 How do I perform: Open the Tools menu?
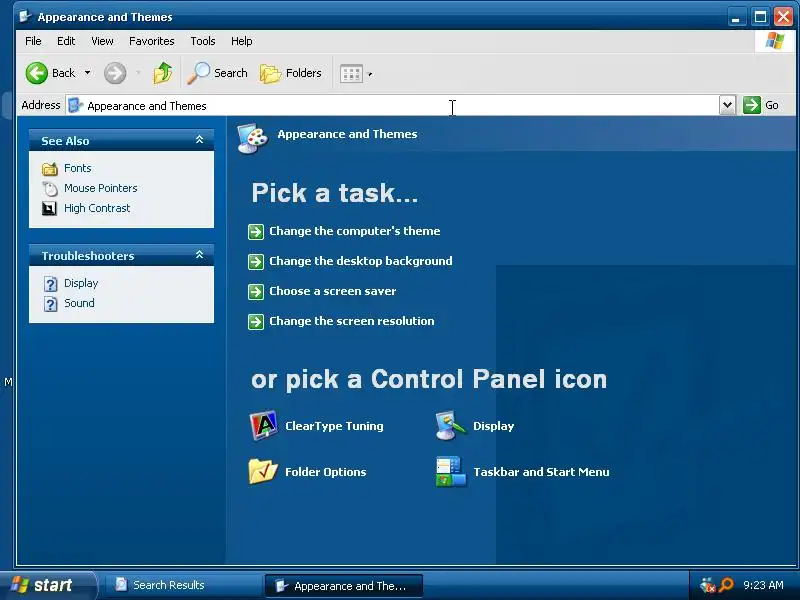pyautogui.click(x=203, y=41)
